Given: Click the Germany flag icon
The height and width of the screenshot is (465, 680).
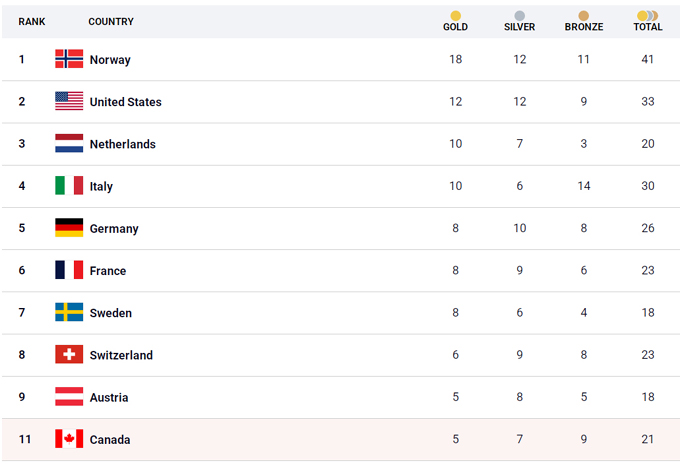Looking at the screenshot, I should (x=69, y=228).
